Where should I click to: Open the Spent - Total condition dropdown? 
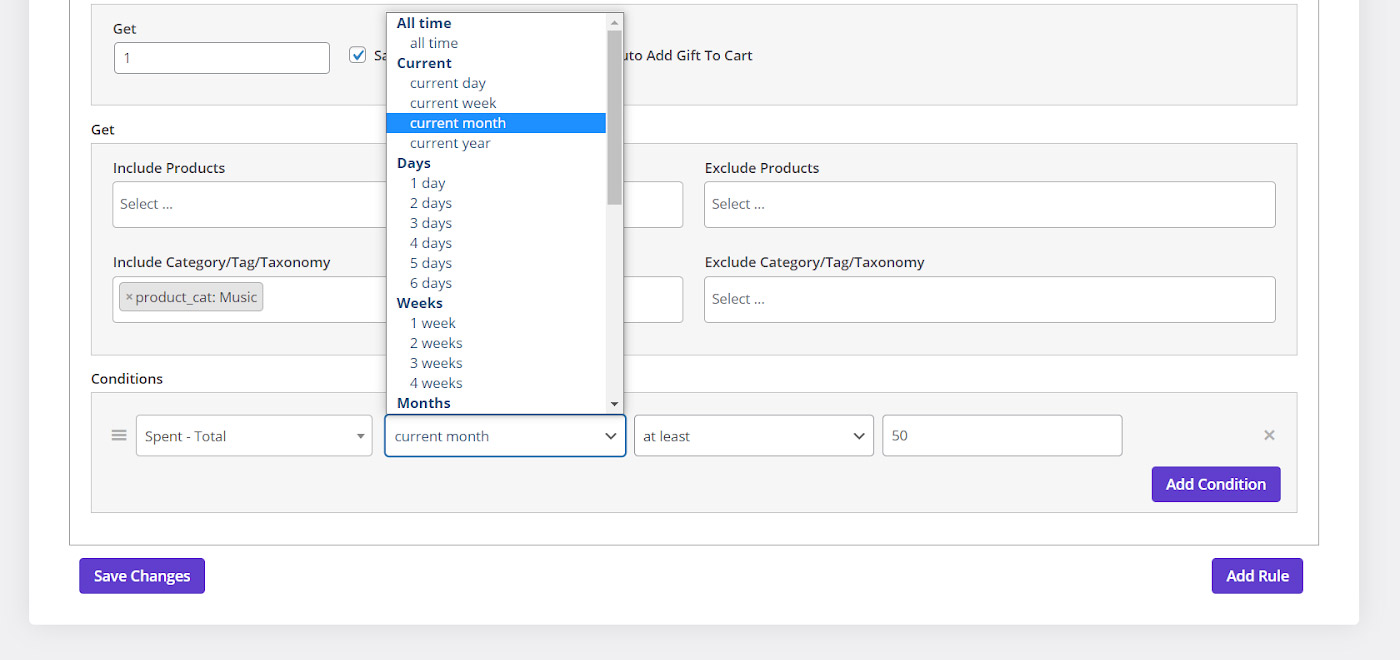click(x=254, y=436)
